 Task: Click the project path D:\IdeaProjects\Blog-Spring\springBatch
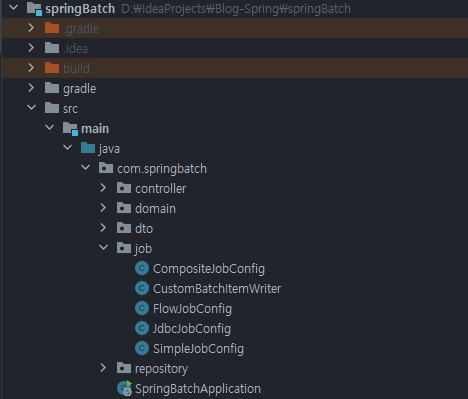point(236,9)
